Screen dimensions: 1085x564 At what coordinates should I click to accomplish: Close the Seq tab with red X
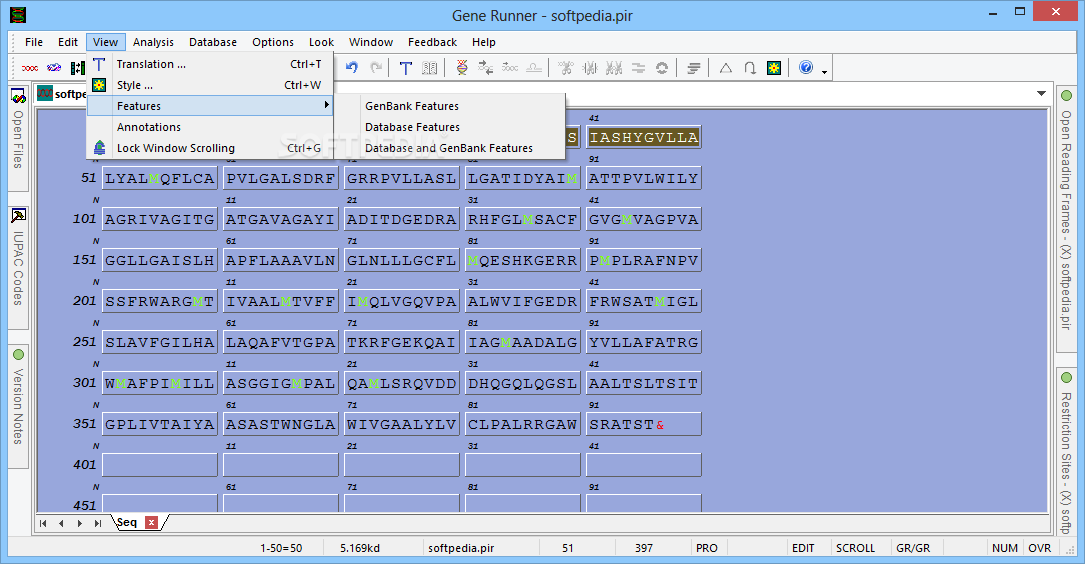point(152,522)
